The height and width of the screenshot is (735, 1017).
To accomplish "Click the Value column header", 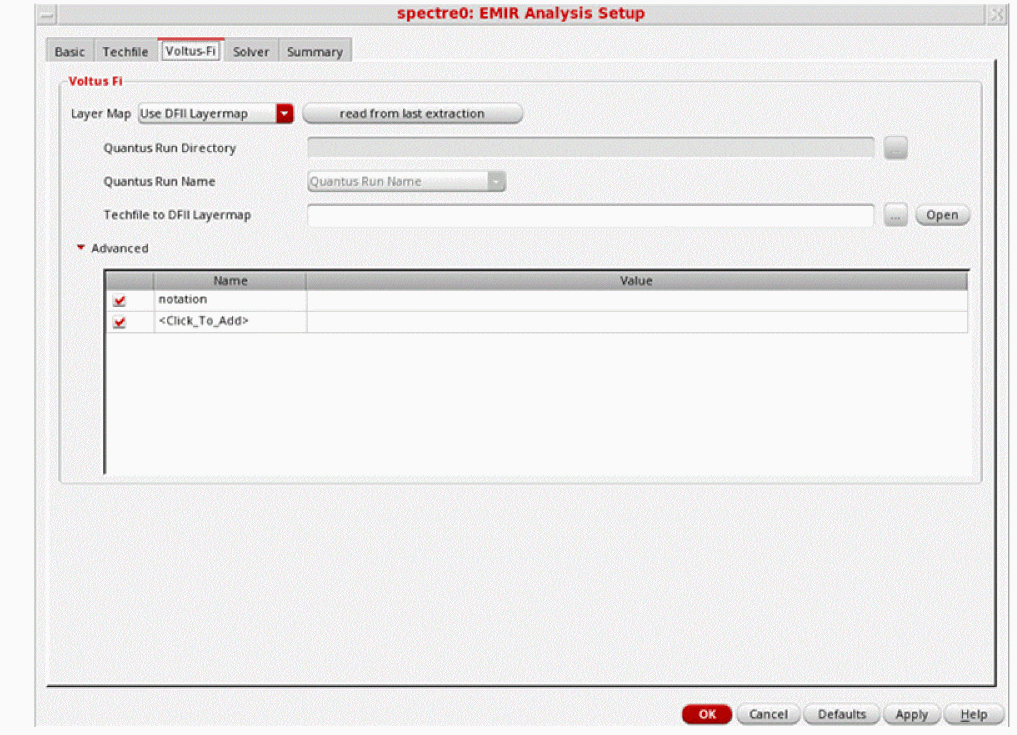I will 636,281.
